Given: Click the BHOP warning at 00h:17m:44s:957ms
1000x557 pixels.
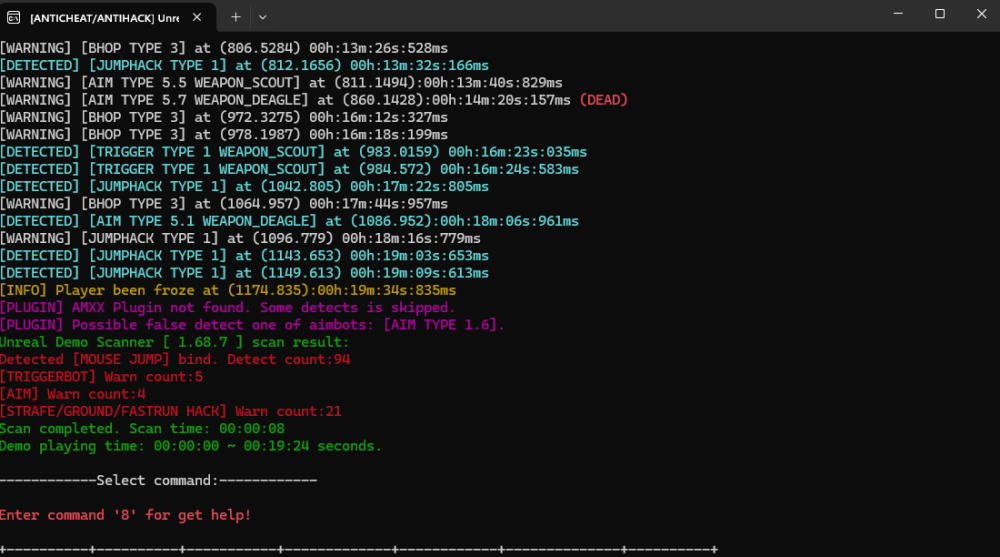Looking at the screenshot, I should tap(224, 204).
